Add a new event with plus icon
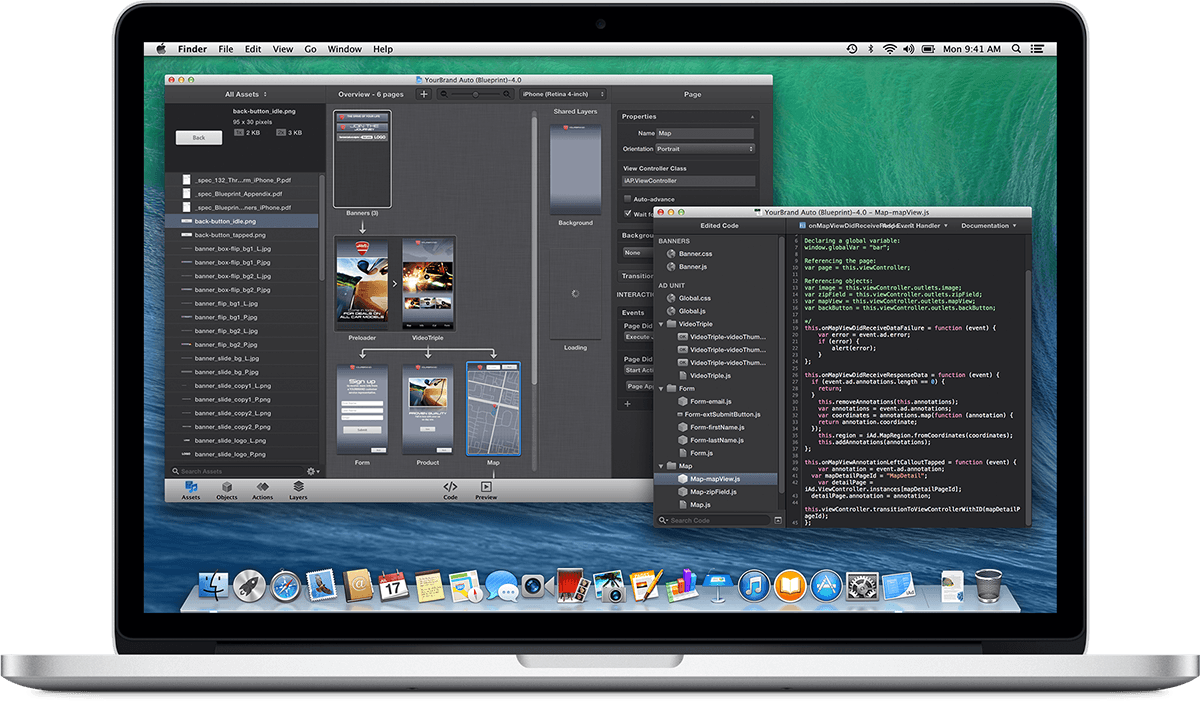Image resolution: width=1200 pixels, height=702 pixels. coord(627,404)
